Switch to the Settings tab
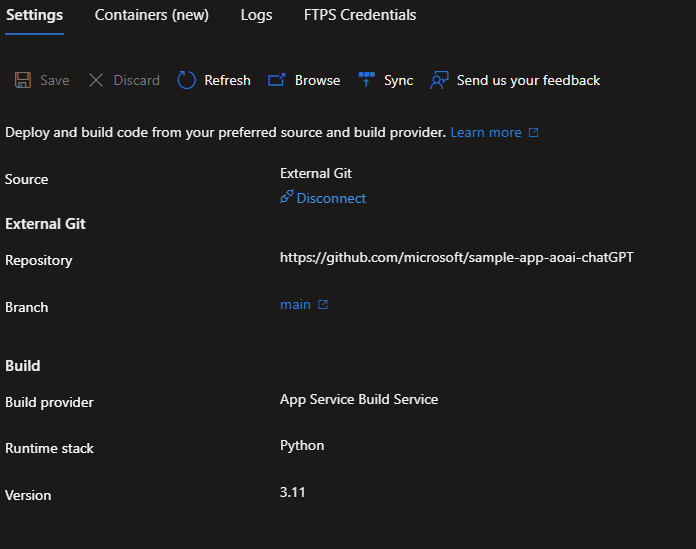Viewport: 696px width, 549px height. click(34, 15)
